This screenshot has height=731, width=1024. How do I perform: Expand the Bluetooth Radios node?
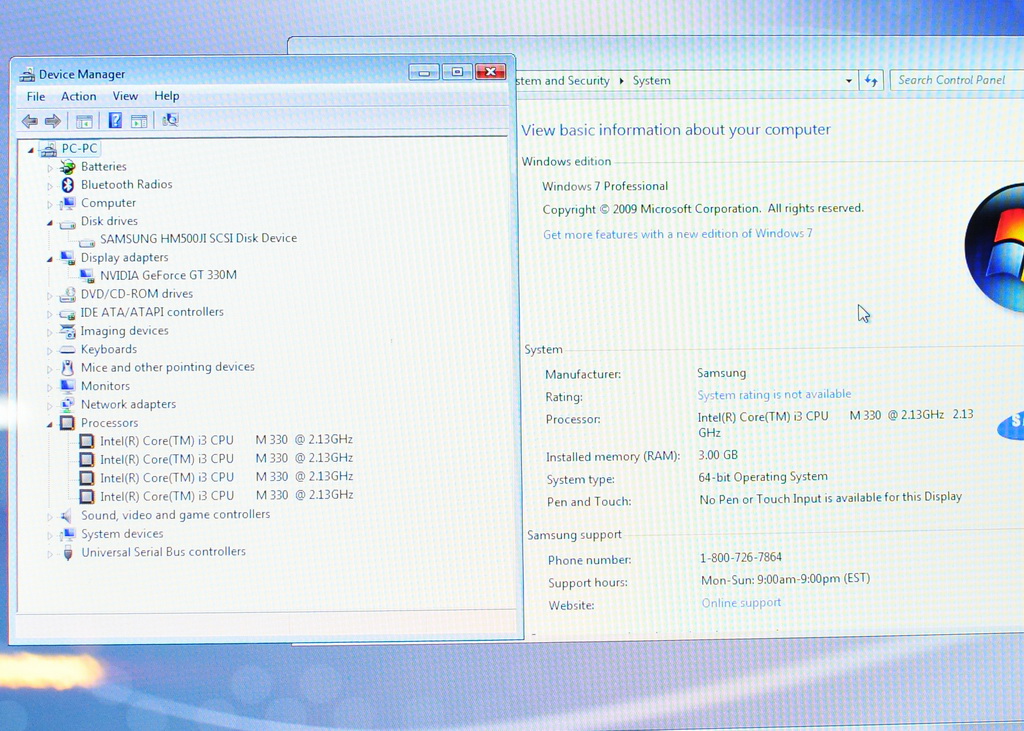50,186
